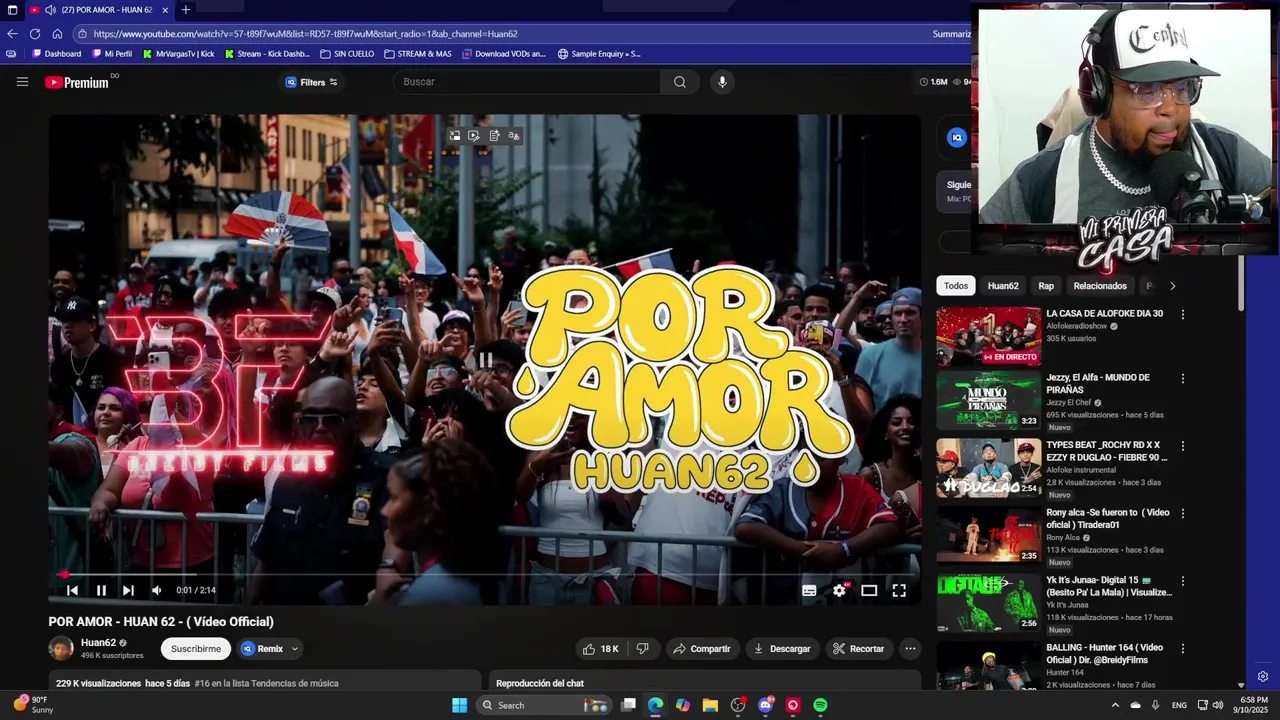The width and height of the screenshot is (1280, 720).
Task: Open the Huan62 channel name link
Action: point(98,643)
